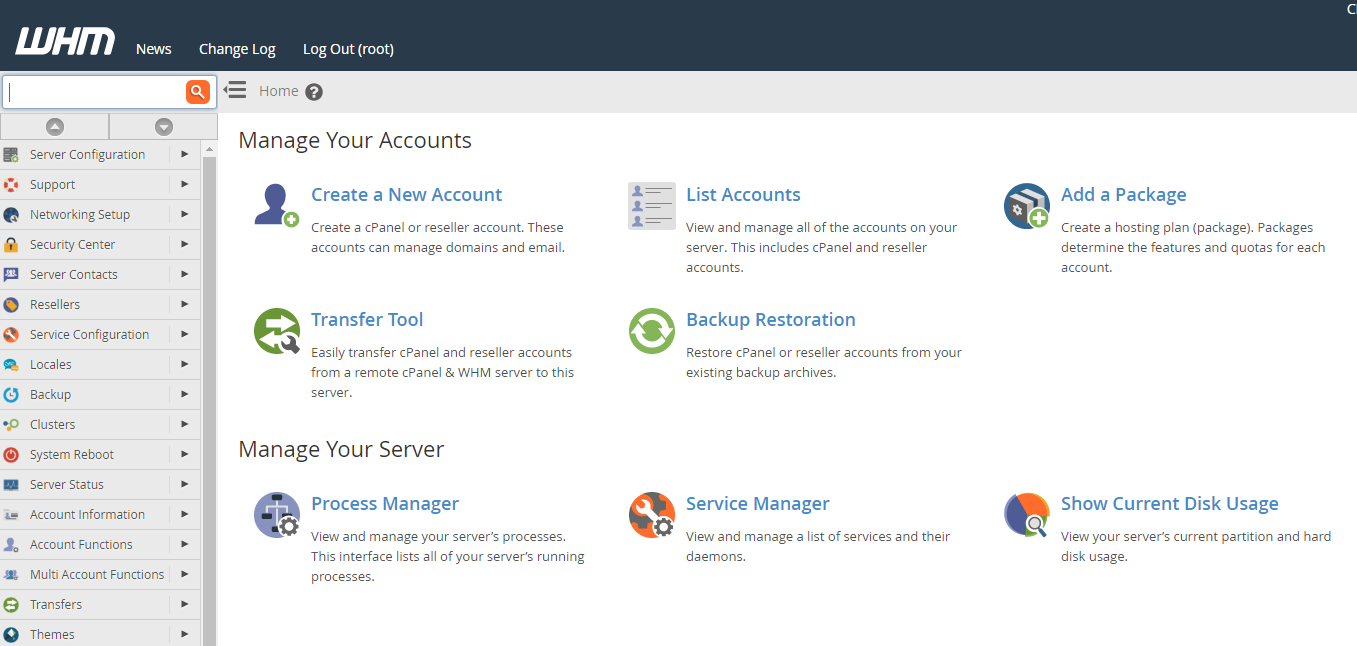1357x646 pixels.
Task: Expand the Themes arrow
Action: pyautogui.click(x=185, y=634)
